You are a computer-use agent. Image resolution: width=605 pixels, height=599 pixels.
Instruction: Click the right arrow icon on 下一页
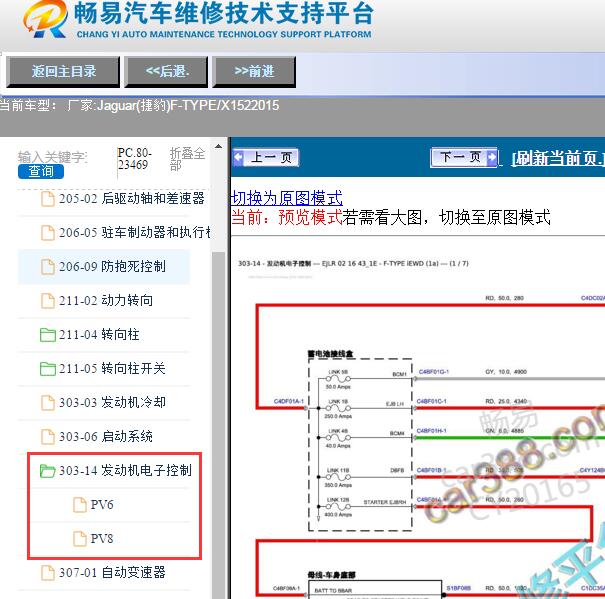coord(492,157)
